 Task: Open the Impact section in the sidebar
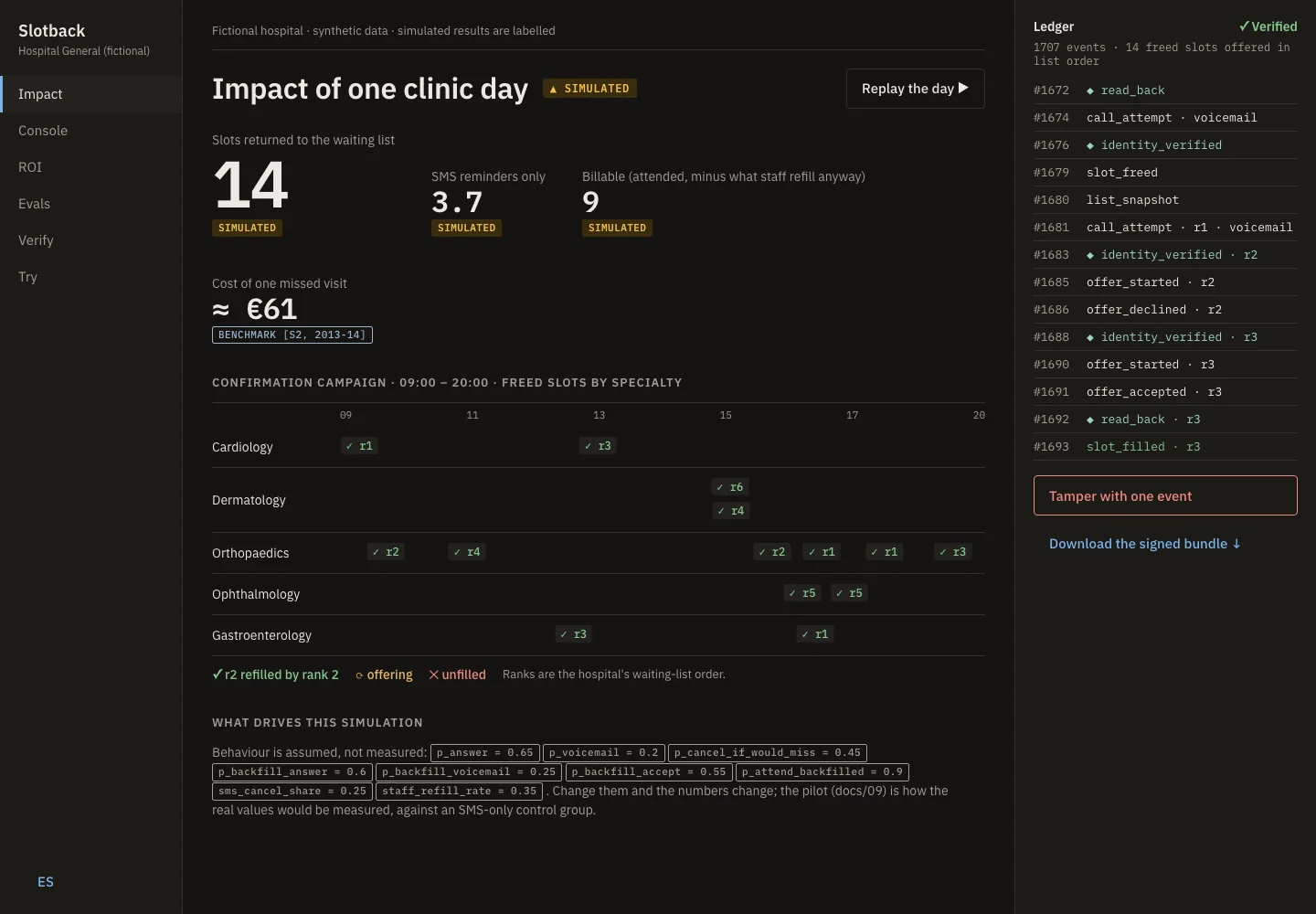coord(91,94)
